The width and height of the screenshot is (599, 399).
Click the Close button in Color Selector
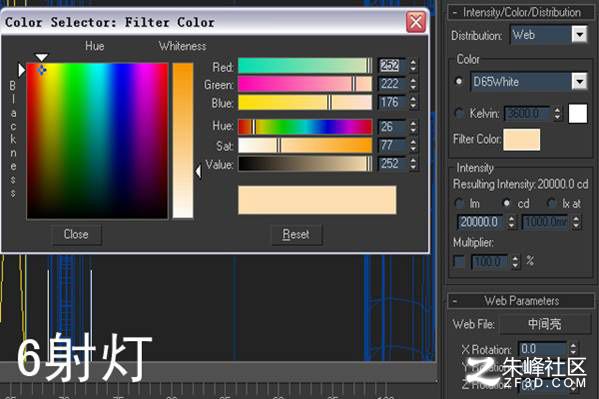coord(76,234)
